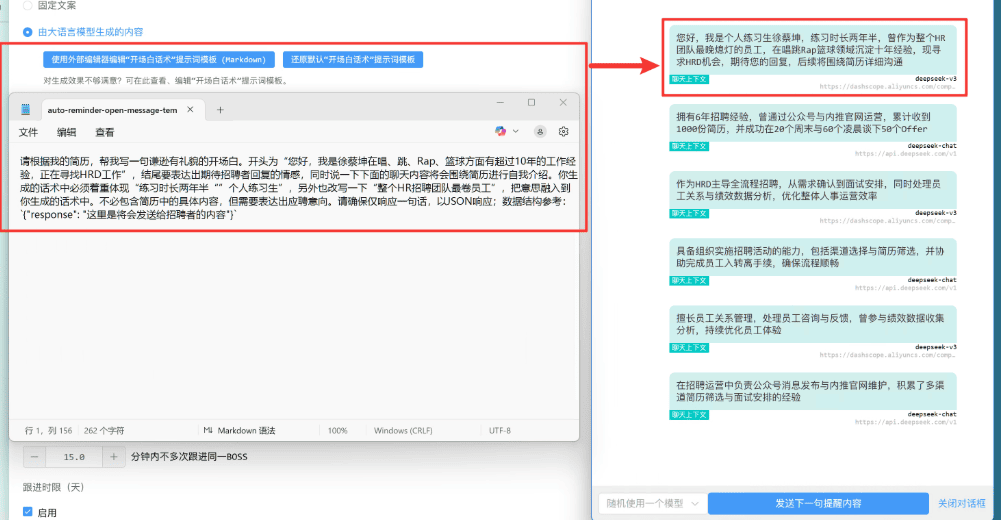Expand the Copilot dropdown arrow
Image resolution: width=1001 pixels, height=520 pixels.
coord(516,131)
